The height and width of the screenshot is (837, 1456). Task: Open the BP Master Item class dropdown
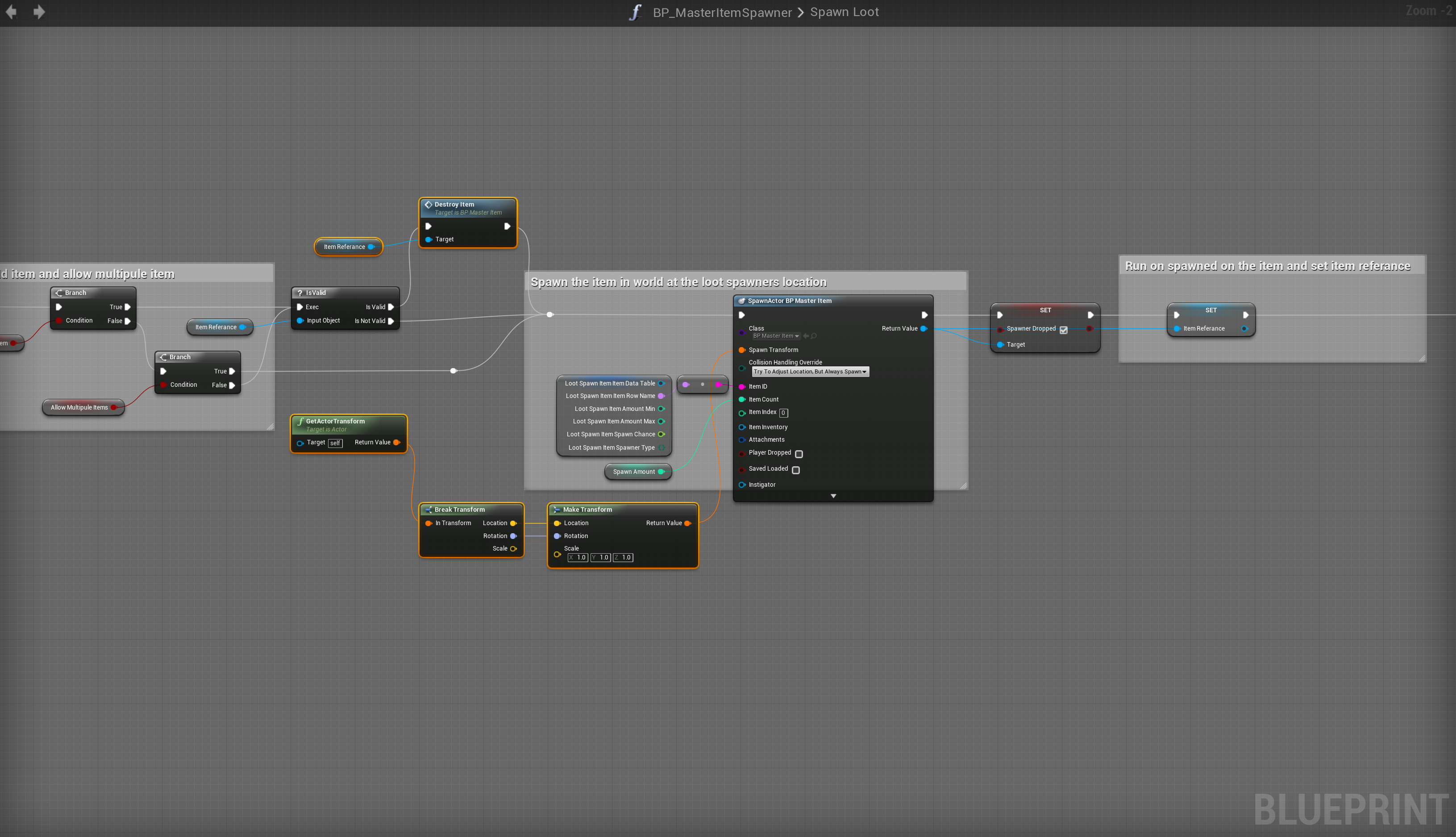776,336
